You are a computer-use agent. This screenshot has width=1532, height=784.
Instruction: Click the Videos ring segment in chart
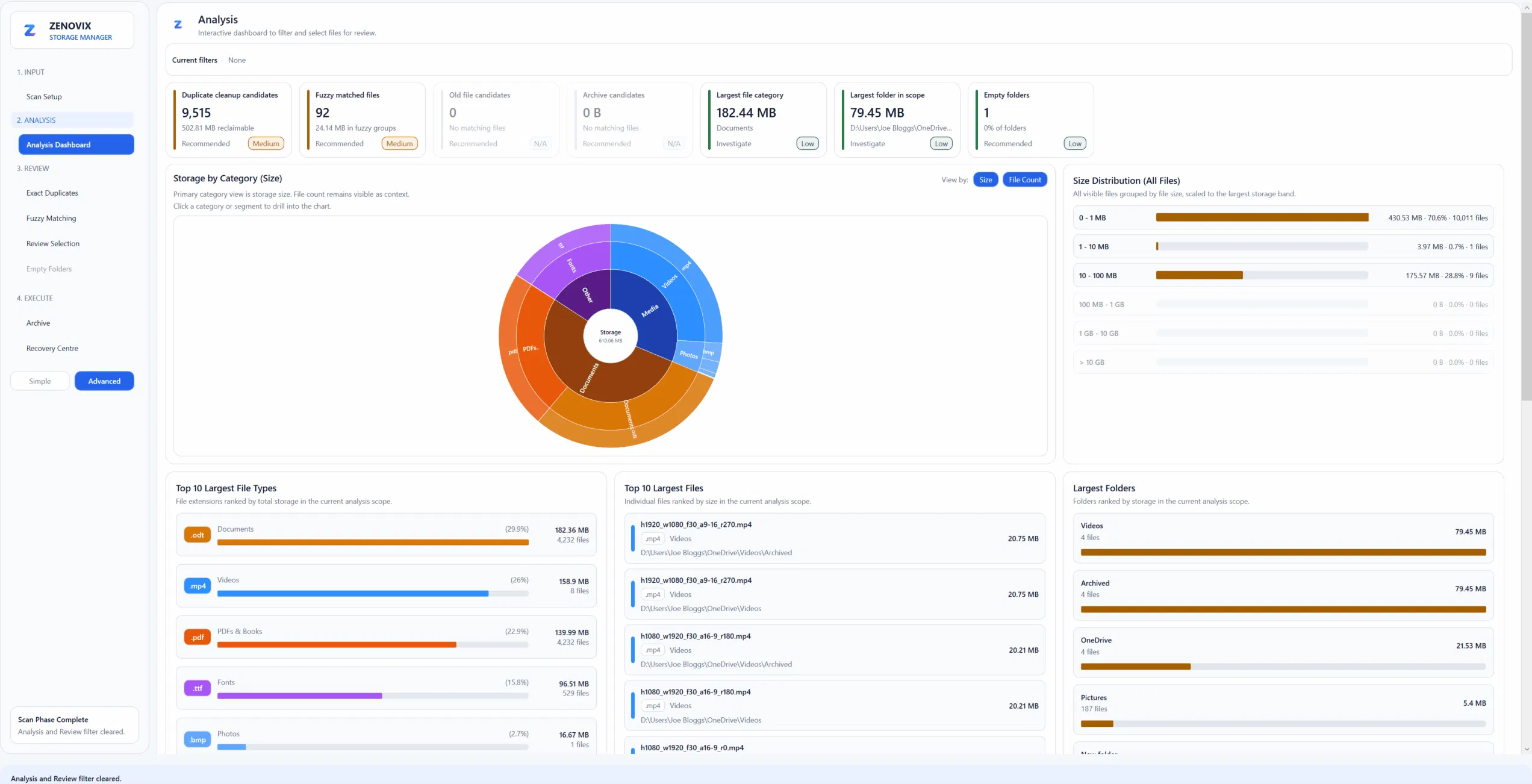click(x=669, y=281)
